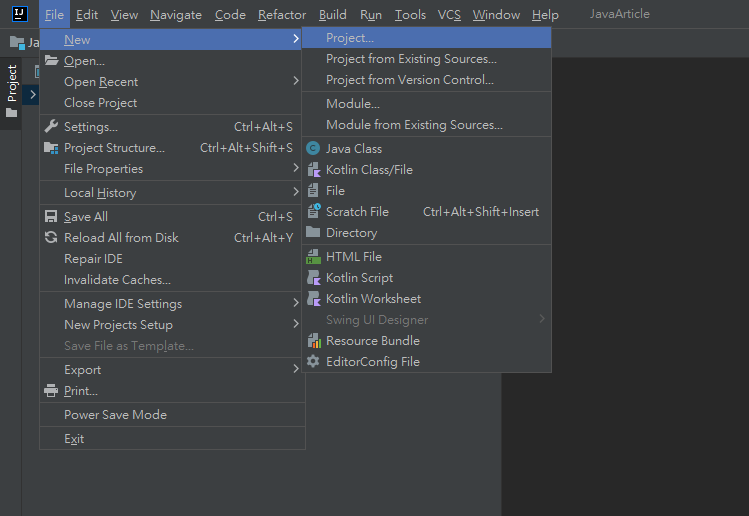
Task: Select Close Project
Action: pos(172,103)
